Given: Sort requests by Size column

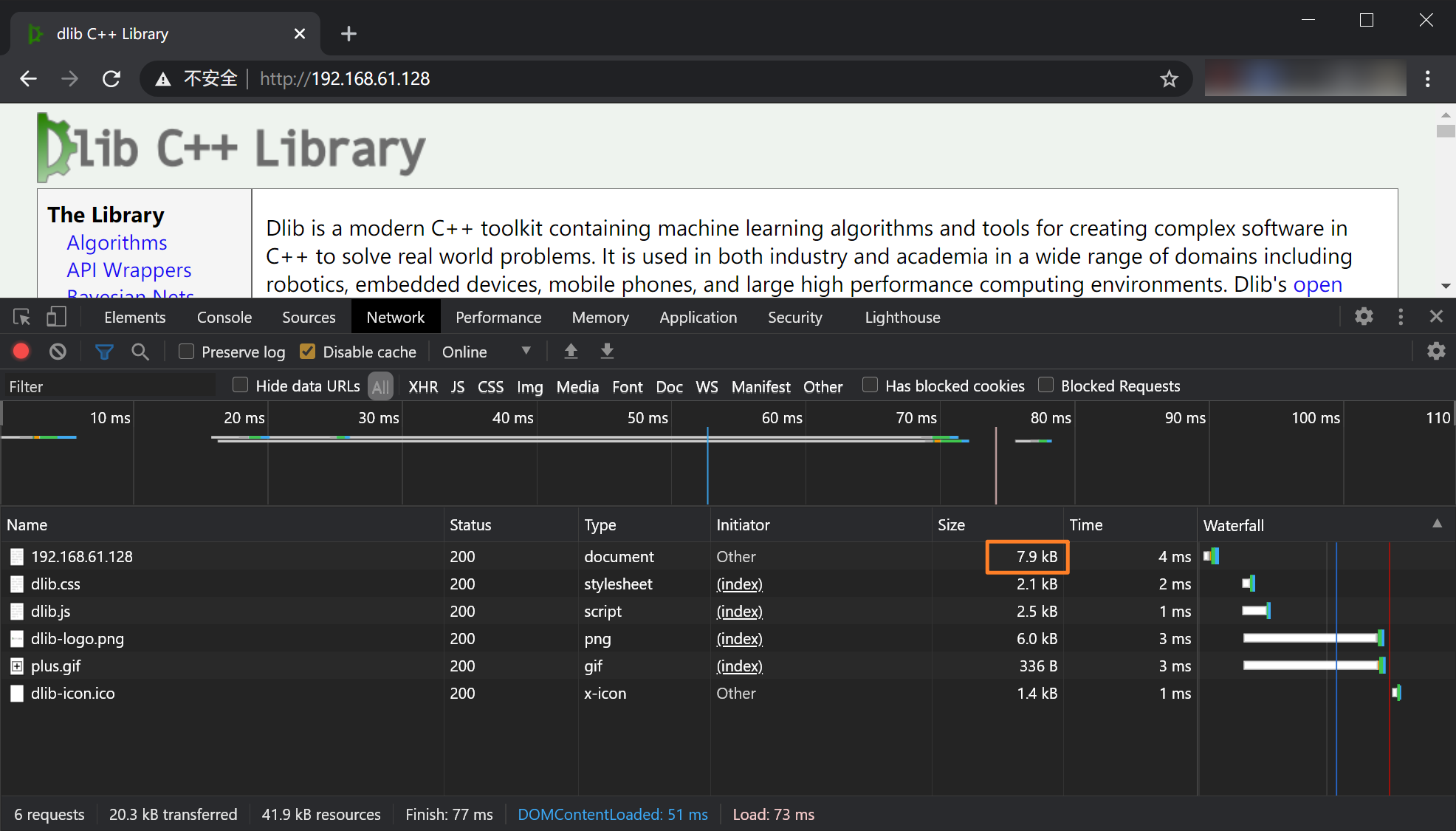Looking at the screenshot, I should [997, 525].
